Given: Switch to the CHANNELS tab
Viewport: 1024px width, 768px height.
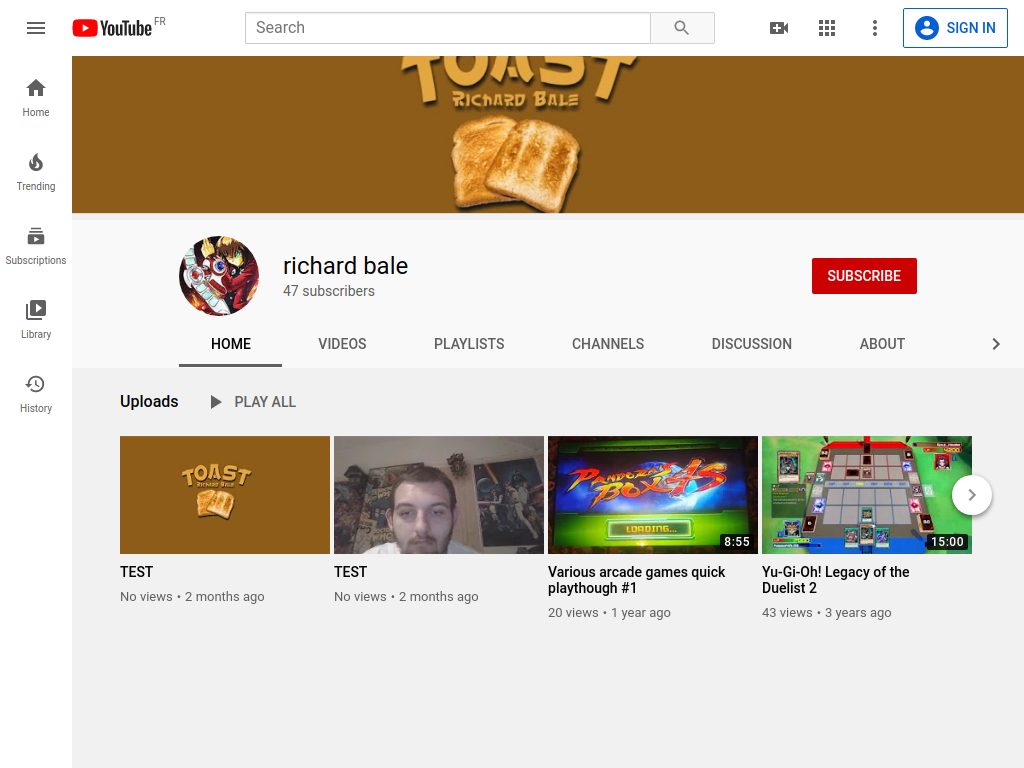Looking at the screenshot, I should point(608,344).
